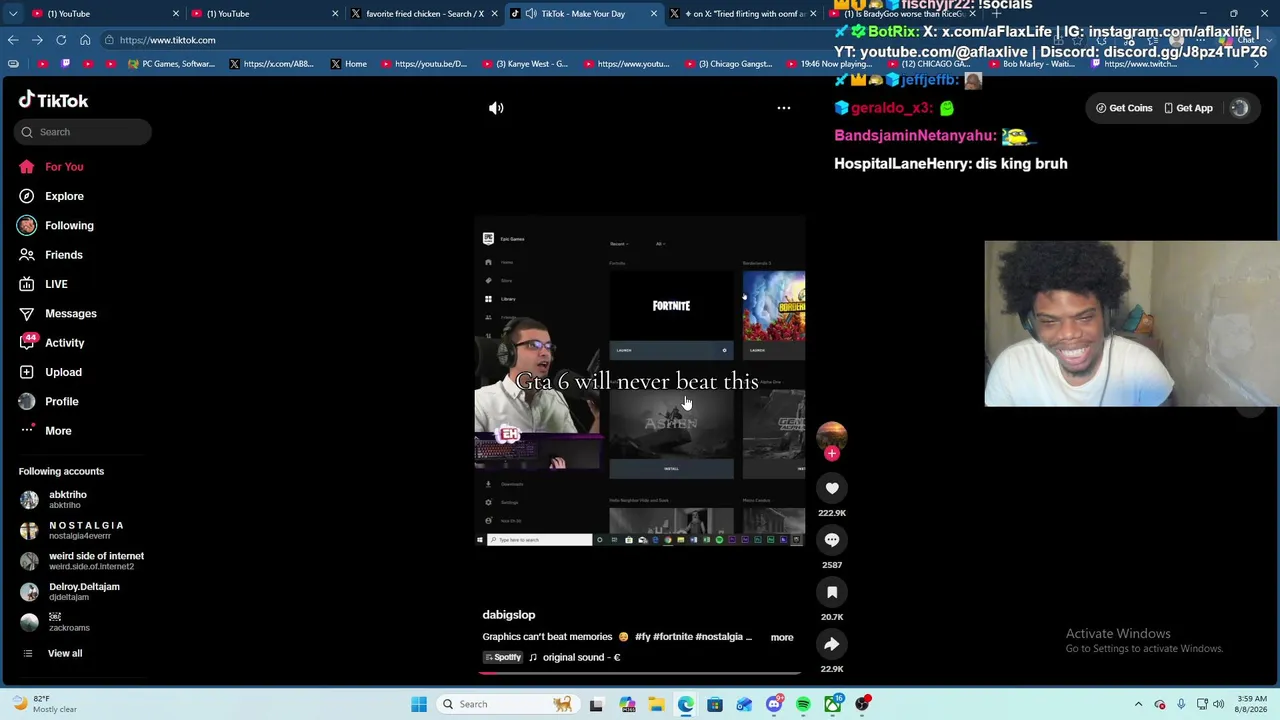Open the Kanye West bookmark

pos(524,64)
